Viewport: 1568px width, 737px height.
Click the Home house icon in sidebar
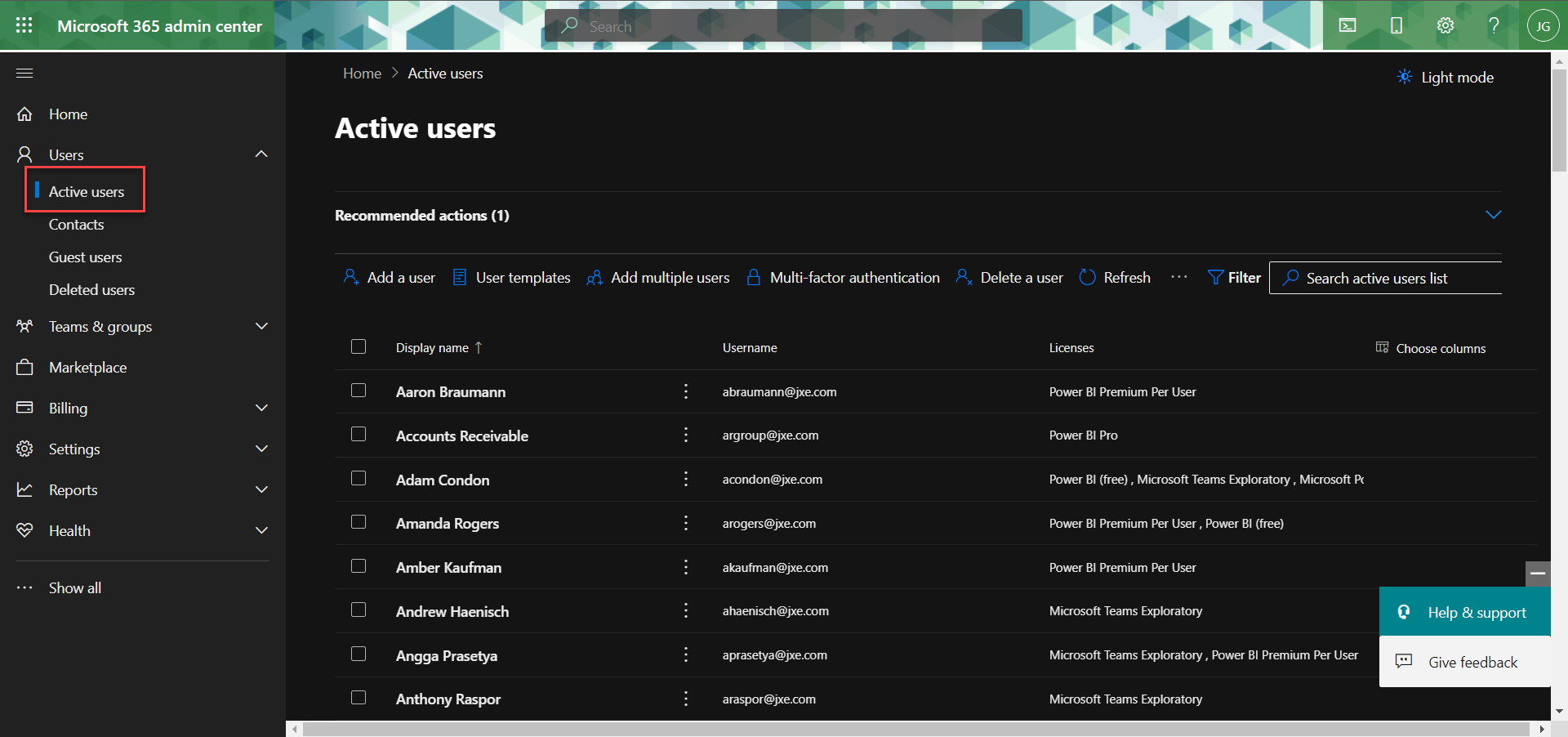(x=24, y=114)
